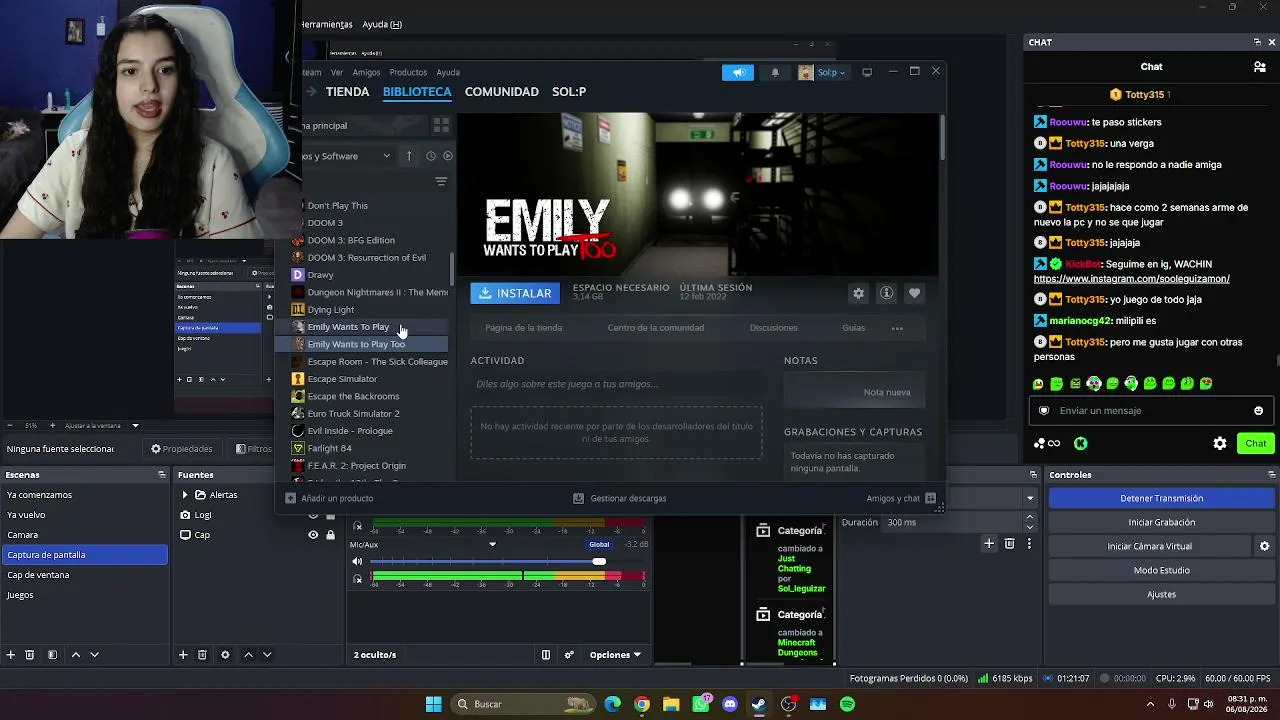Image resolution: width=1280 pixels, height=720 pixels.
Task: Add a scene transition with plus icon
Action: 989,543
